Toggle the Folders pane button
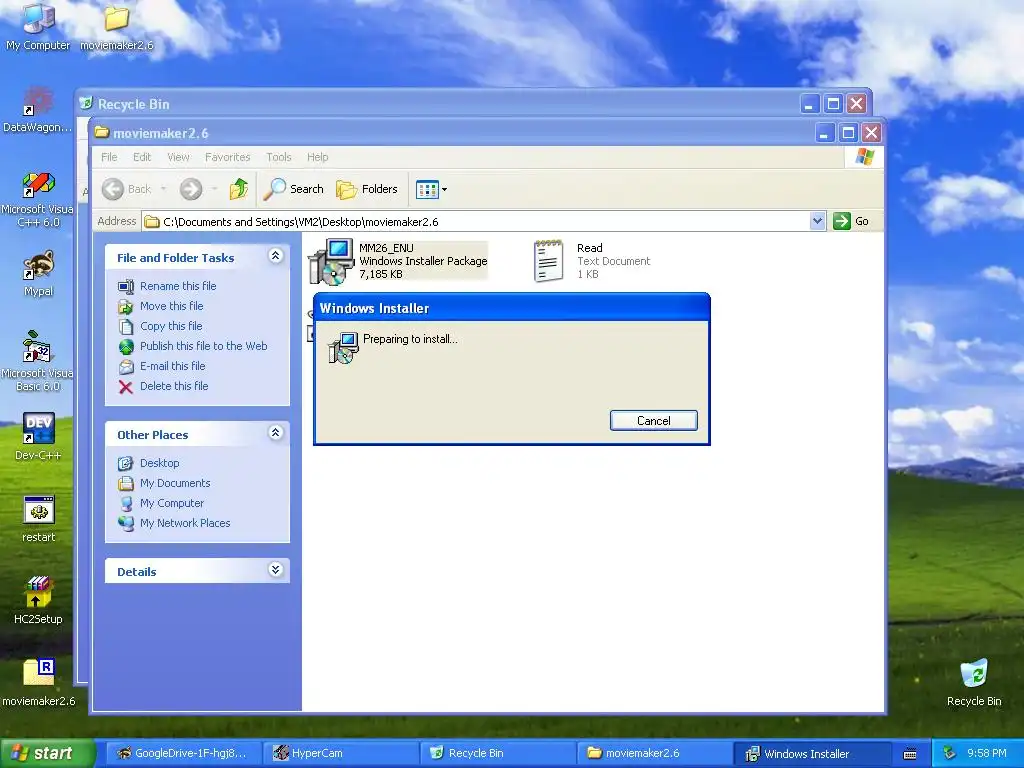This screenshot has width=1024, height=768. tap(367, 189)
